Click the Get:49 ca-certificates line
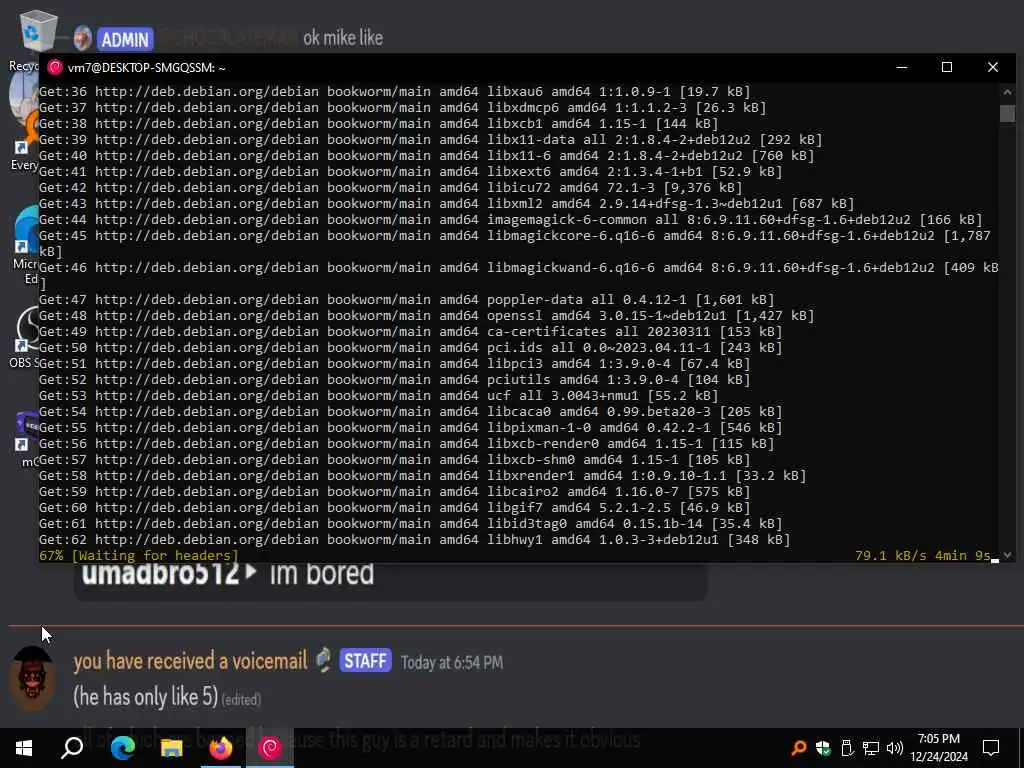The height and width of the screenshot is (768, 1024). point(410,332)
